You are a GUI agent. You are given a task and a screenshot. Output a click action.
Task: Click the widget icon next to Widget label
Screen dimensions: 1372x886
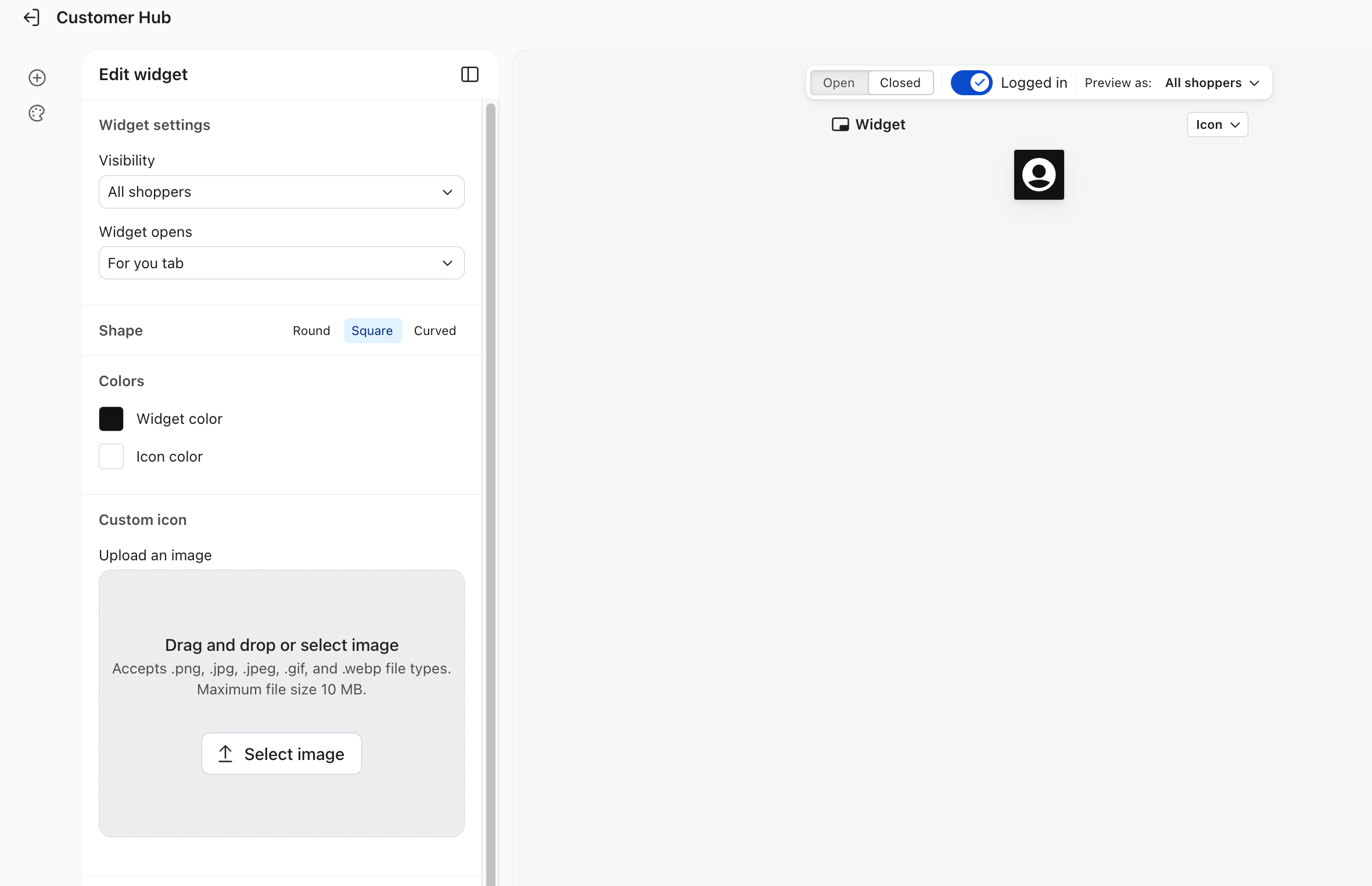pos(840,124)
